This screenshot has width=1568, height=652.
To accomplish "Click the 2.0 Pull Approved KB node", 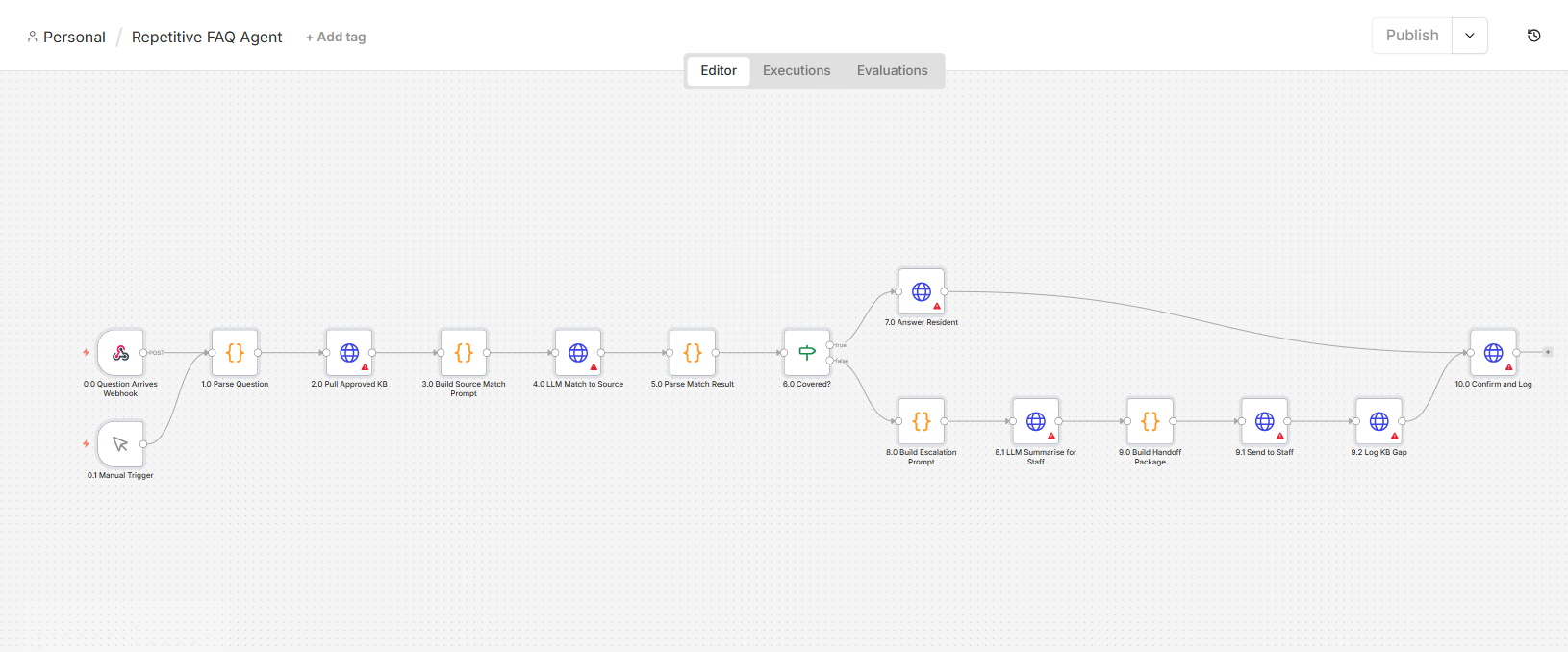I will click(349, 353).
